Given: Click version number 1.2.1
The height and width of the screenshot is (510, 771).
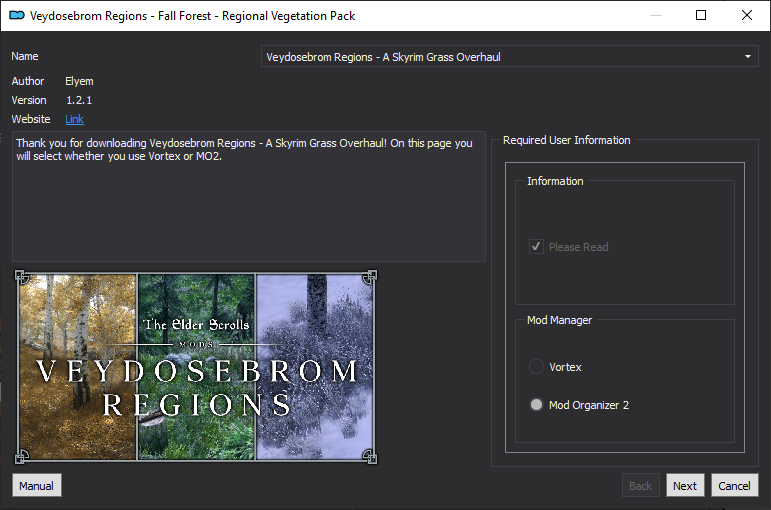Looking at the screenshot, I should (79, 100).
